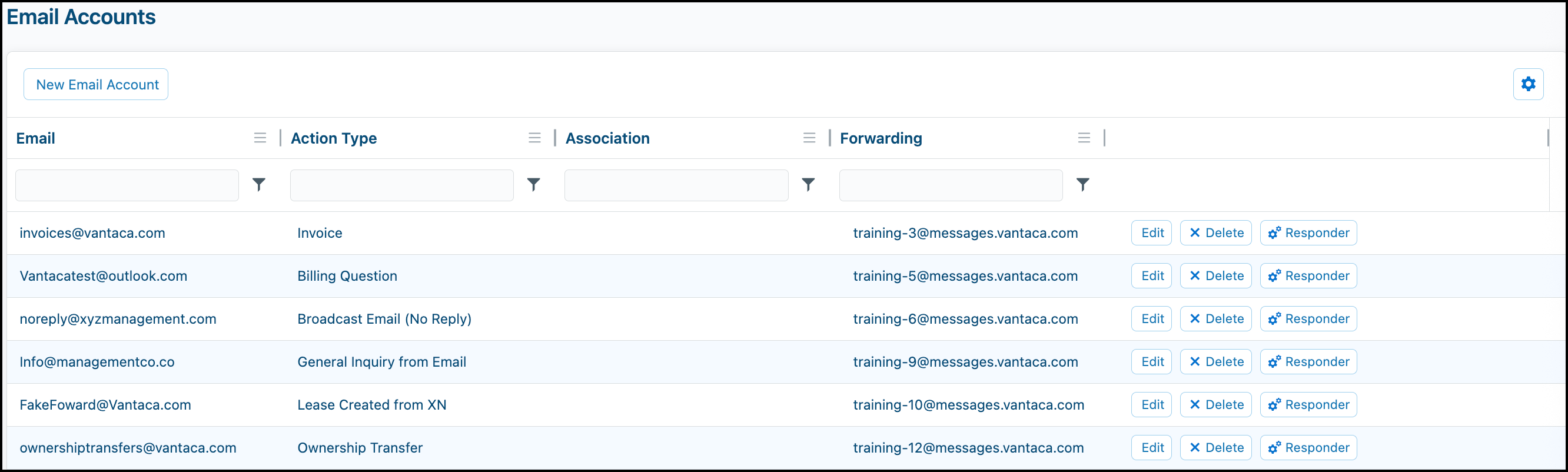Viewport: 1568px width, 472px height.
Task: Sort by the Forwarding column header
Action: click(x=881, y=139)
